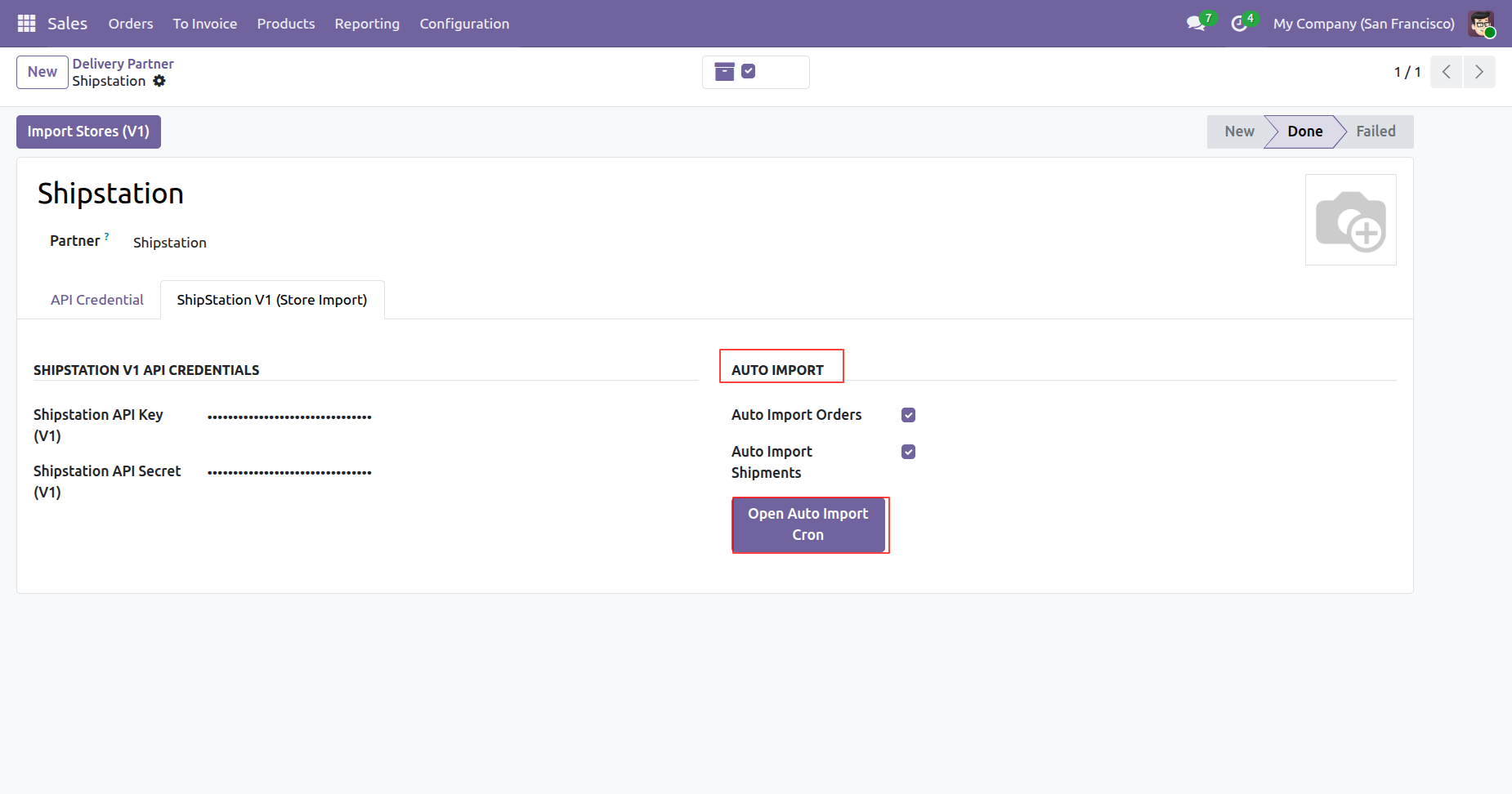Click the Open Auto Import Cron button
1512x794 pixels.
[x=808, y=524]
